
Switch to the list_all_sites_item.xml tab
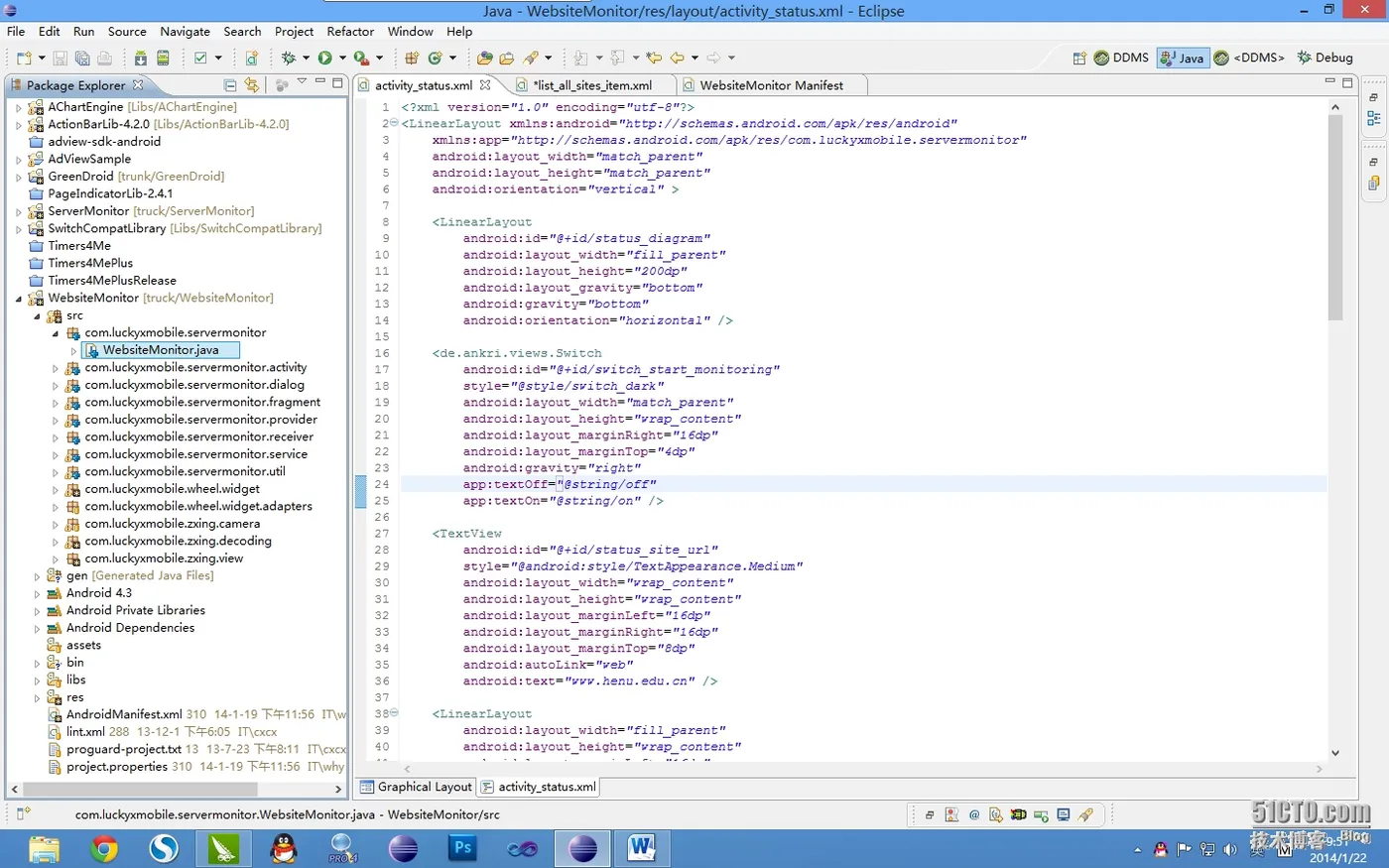(591, 85)
